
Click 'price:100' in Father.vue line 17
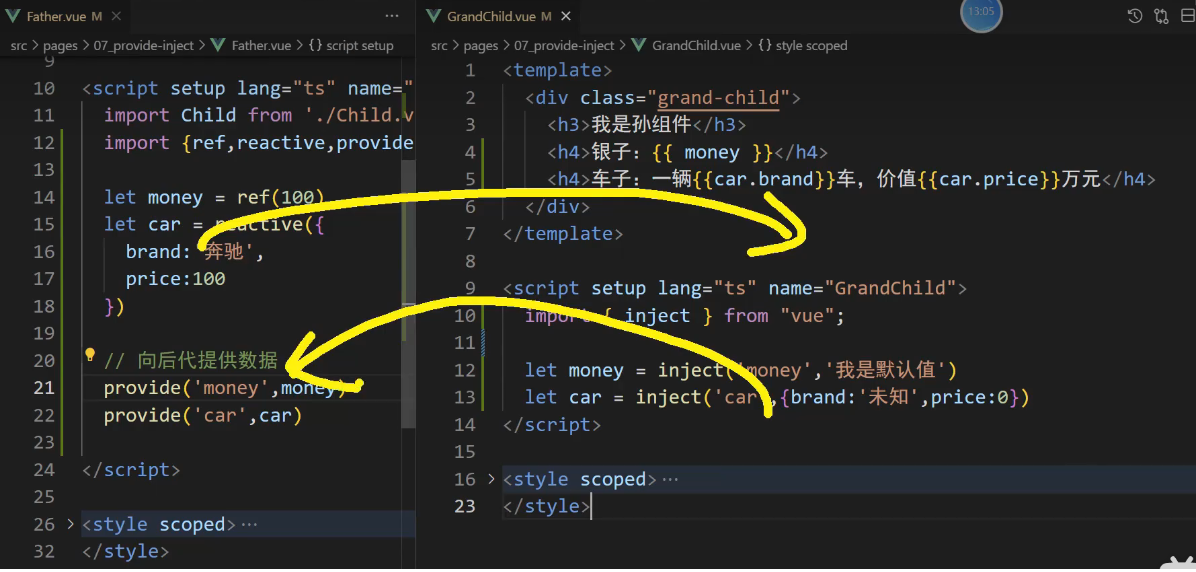pos(175,279)
